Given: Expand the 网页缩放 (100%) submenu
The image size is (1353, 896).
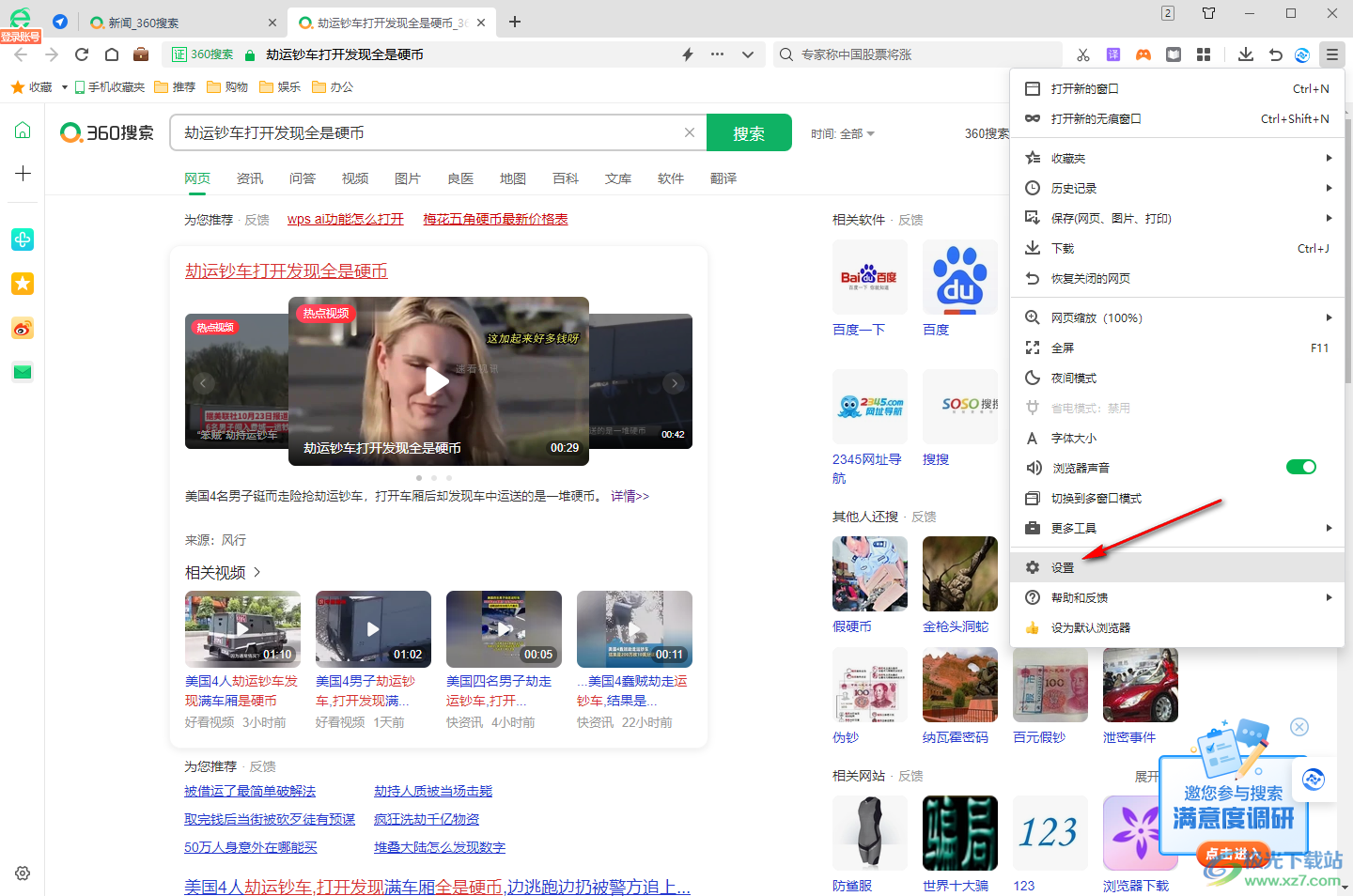Looking at the screenshot, I should [1178, 317].
